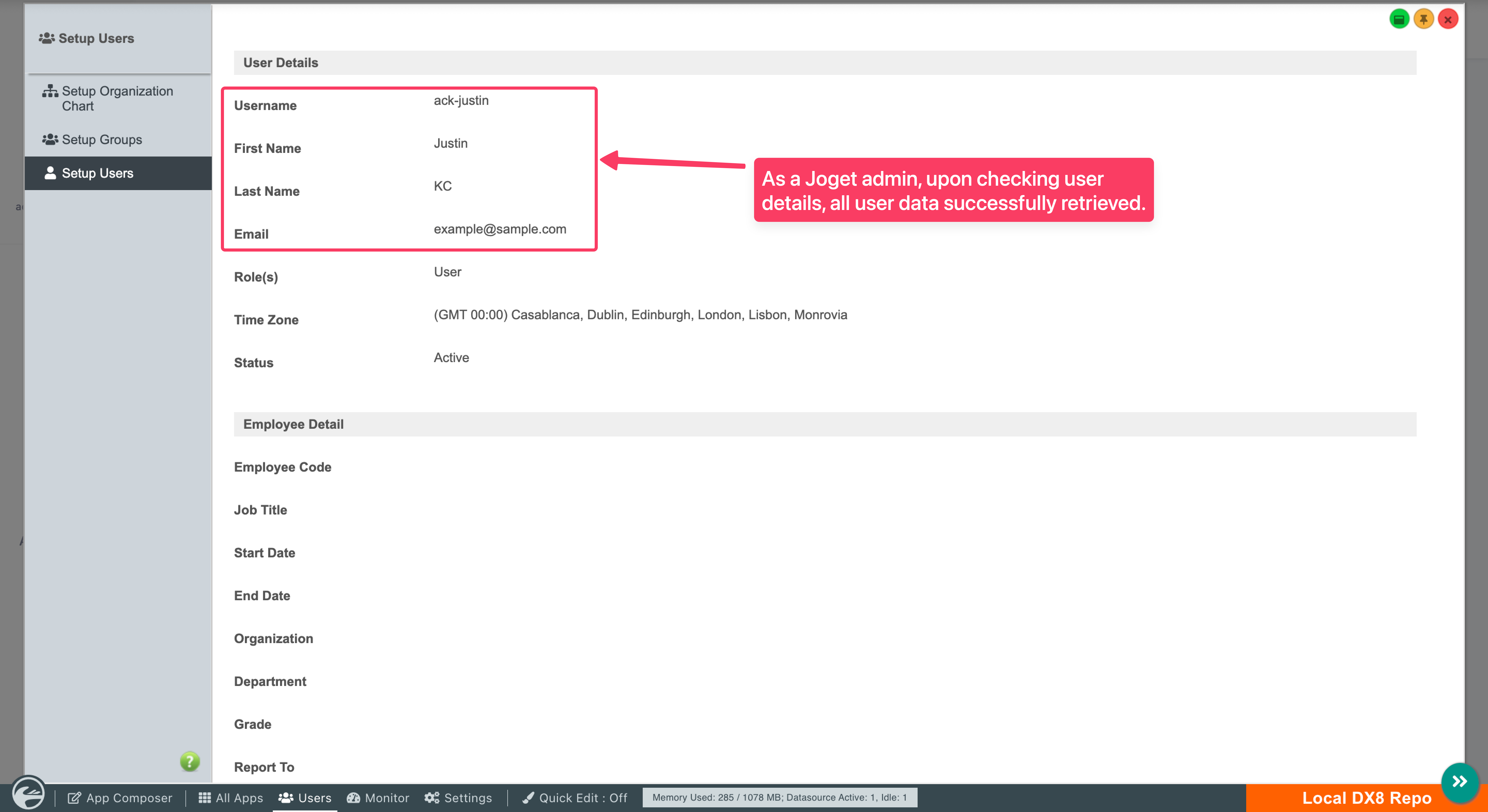The image size is (1488, 812).
Task: Click the Quick Edit brush icon
Action: (528, 798)
